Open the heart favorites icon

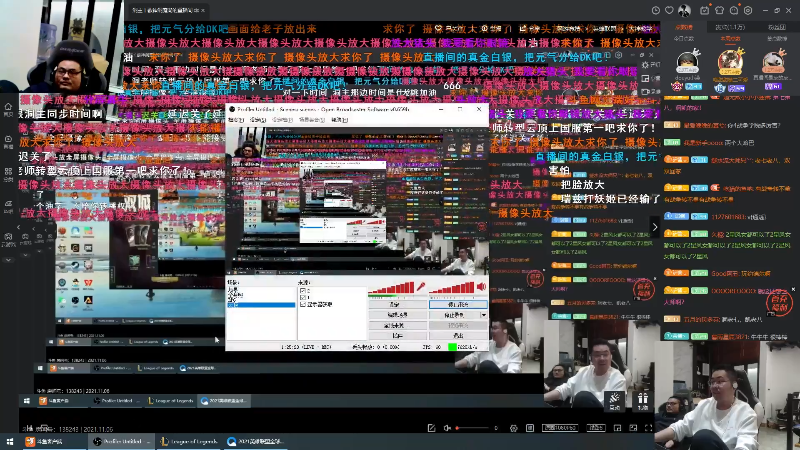point(669,10)
